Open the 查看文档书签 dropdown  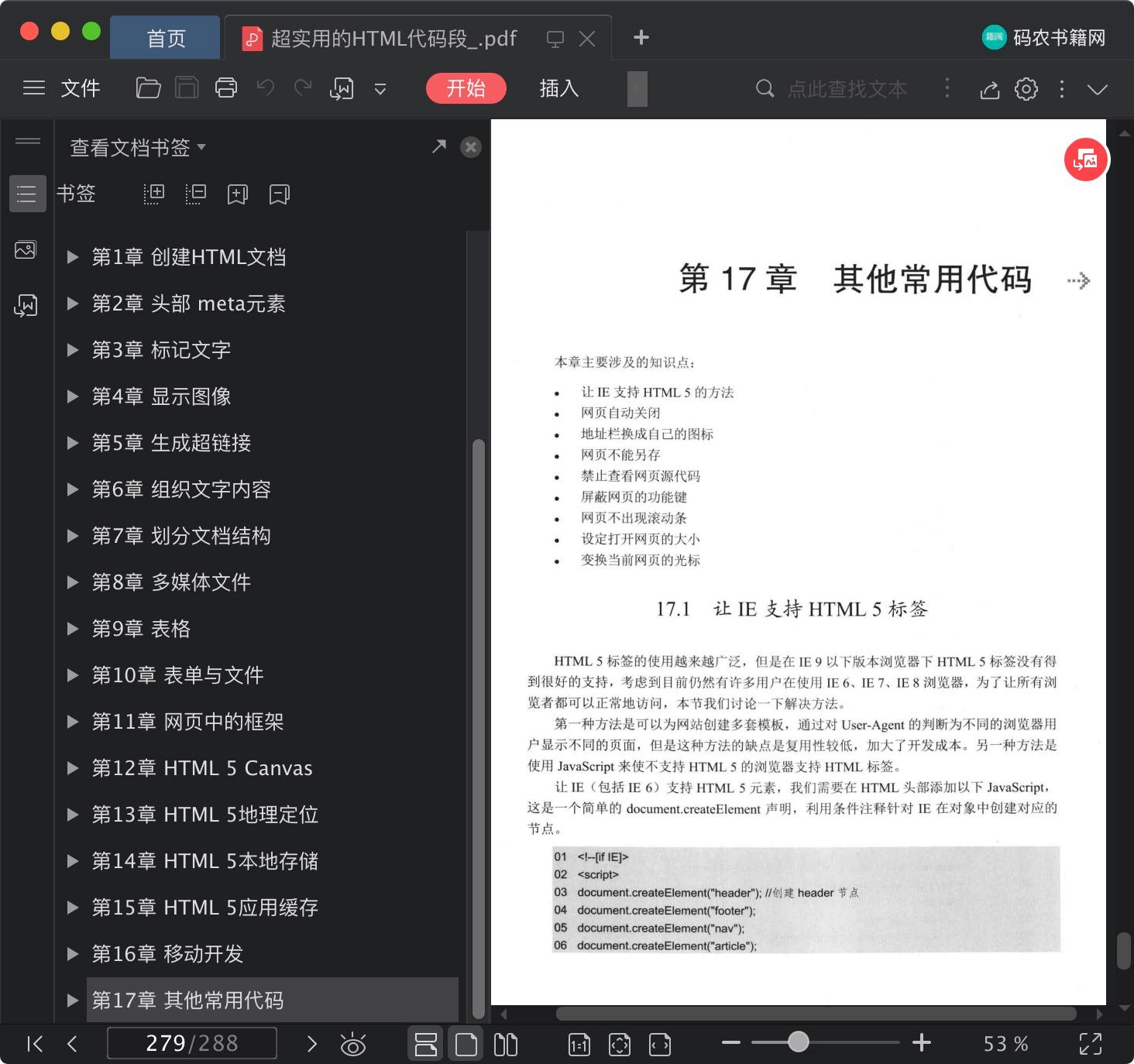click(x=138, y=147)
